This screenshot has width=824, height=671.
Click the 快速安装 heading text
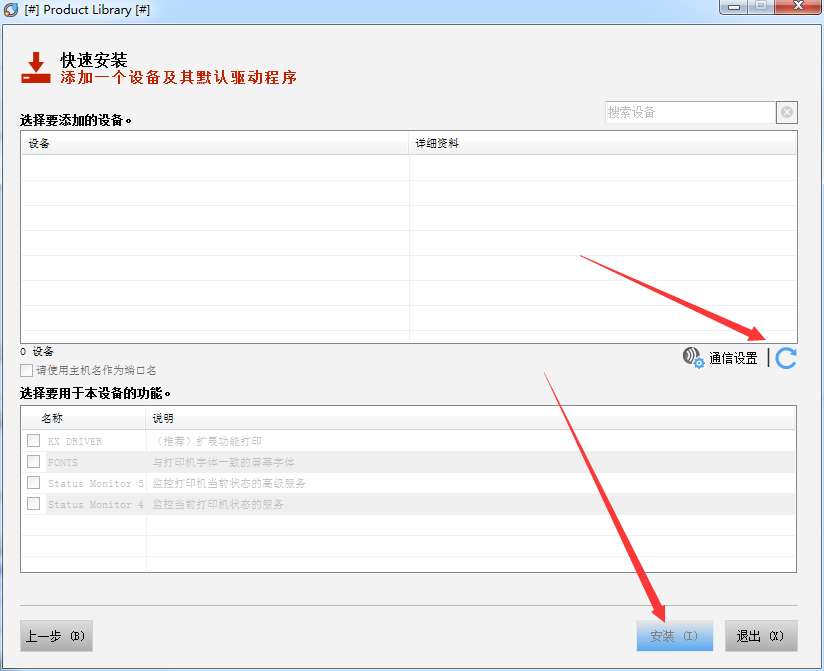tap(94, 60)
